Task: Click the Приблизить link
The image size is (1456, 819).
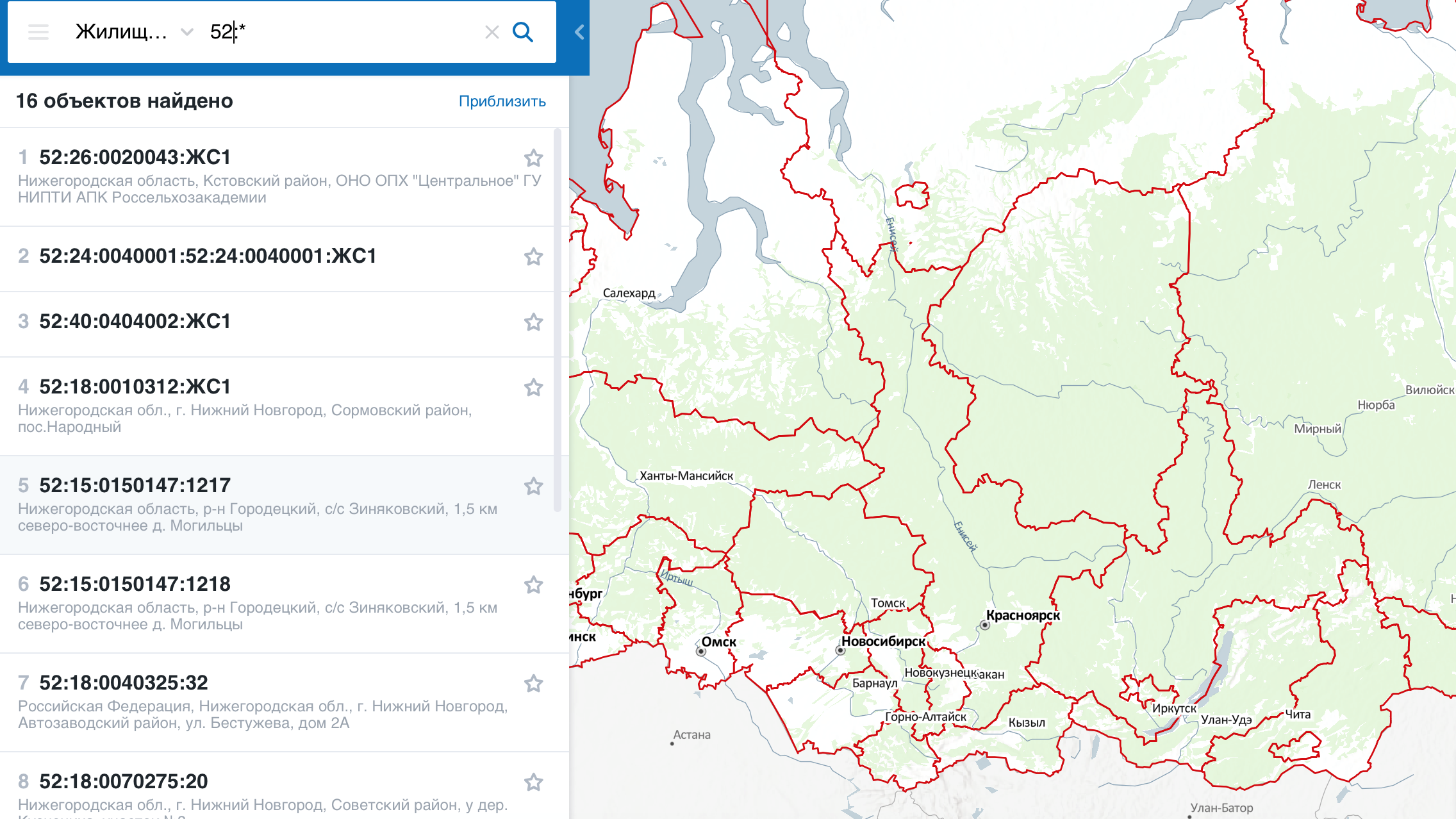Action: tap(502, 101)
